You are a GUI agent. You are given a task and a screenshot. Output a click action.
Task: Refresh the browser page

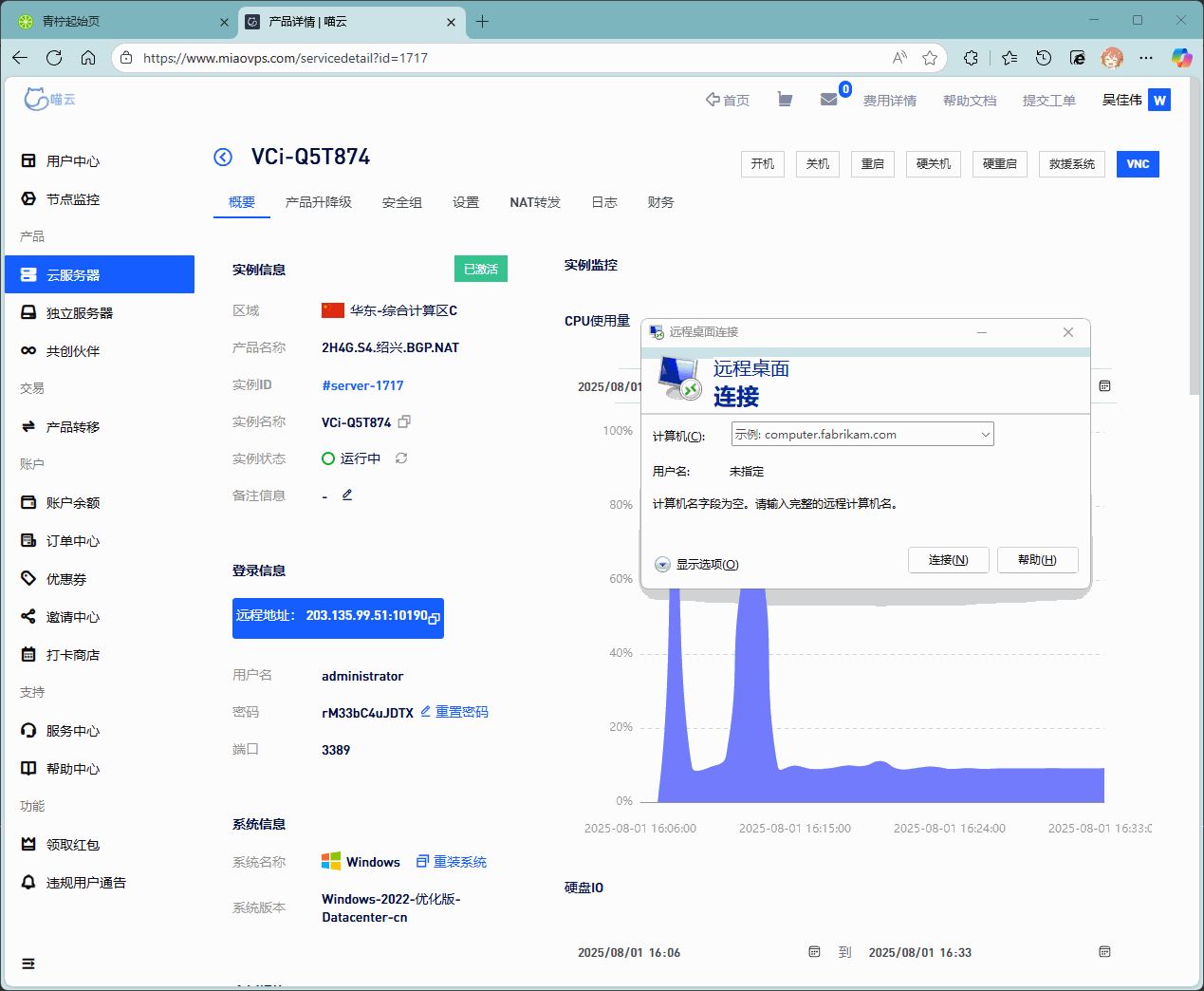(54, 58)
